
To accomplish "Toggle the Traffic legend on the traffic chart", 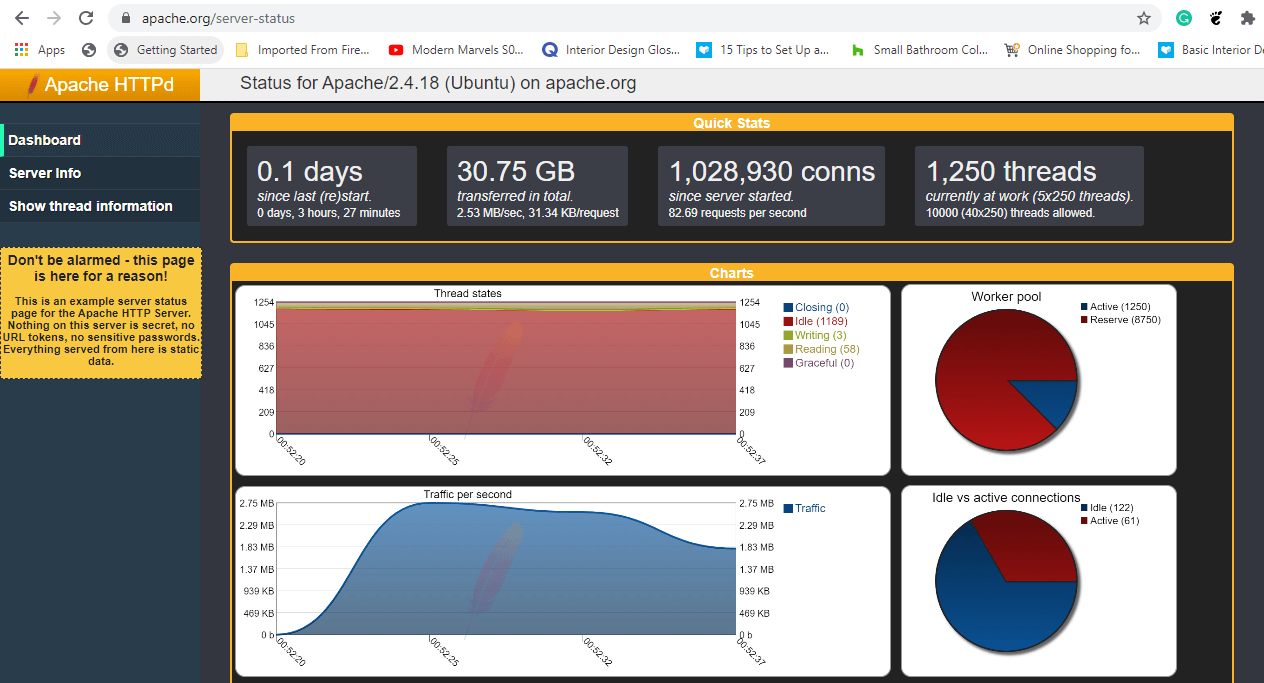I will click(x=805, y=507).
